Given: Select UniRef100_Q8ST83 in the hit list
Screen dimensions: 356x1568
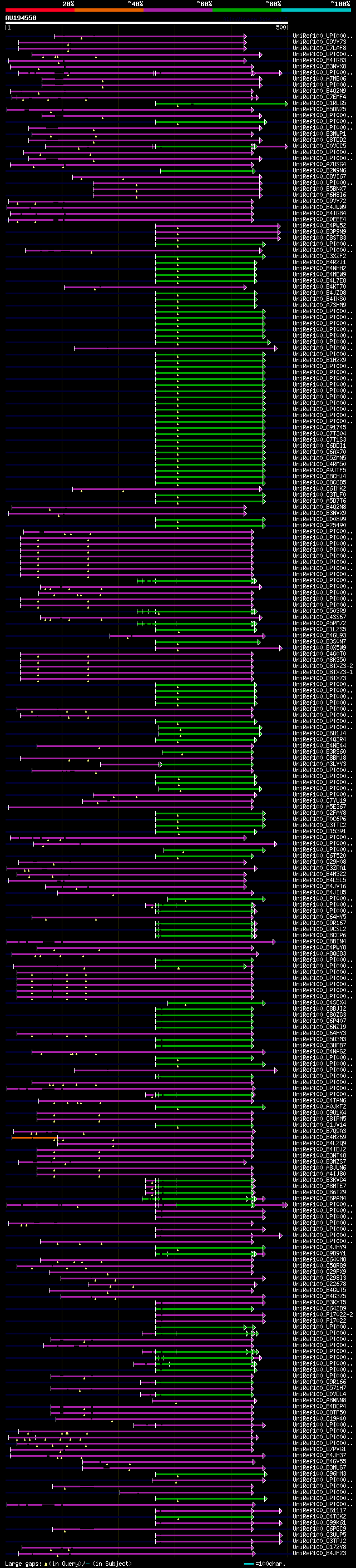Looking at the screenshot, I should tap(319, 238).
